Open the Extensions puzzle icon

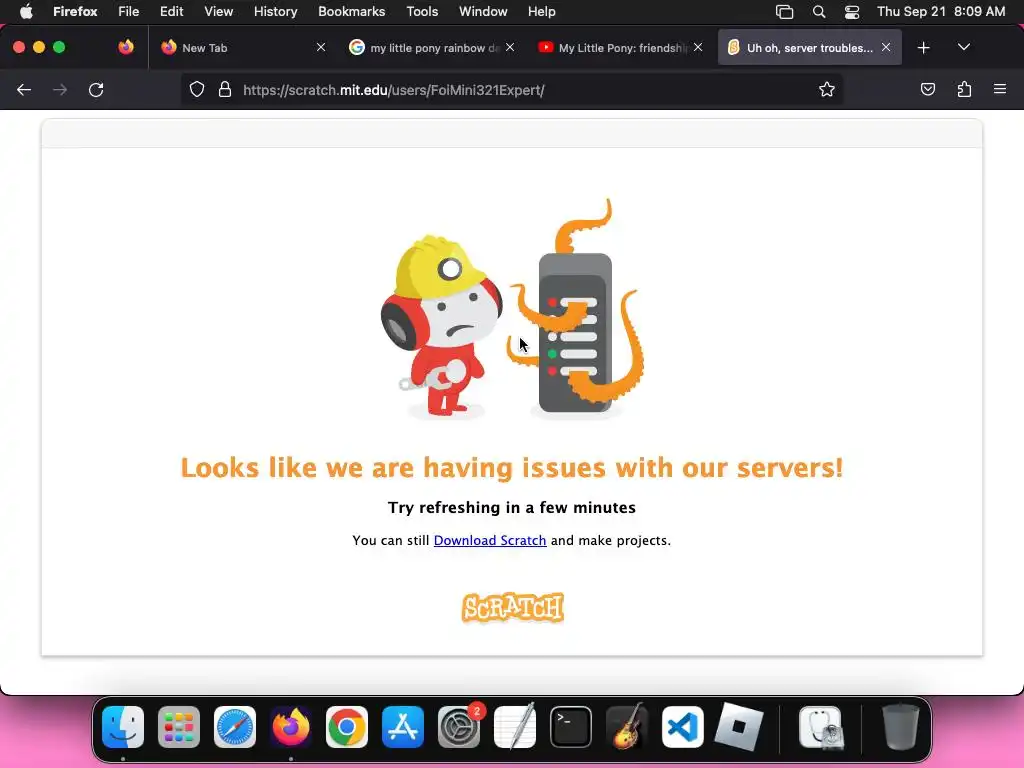point(964,89)
